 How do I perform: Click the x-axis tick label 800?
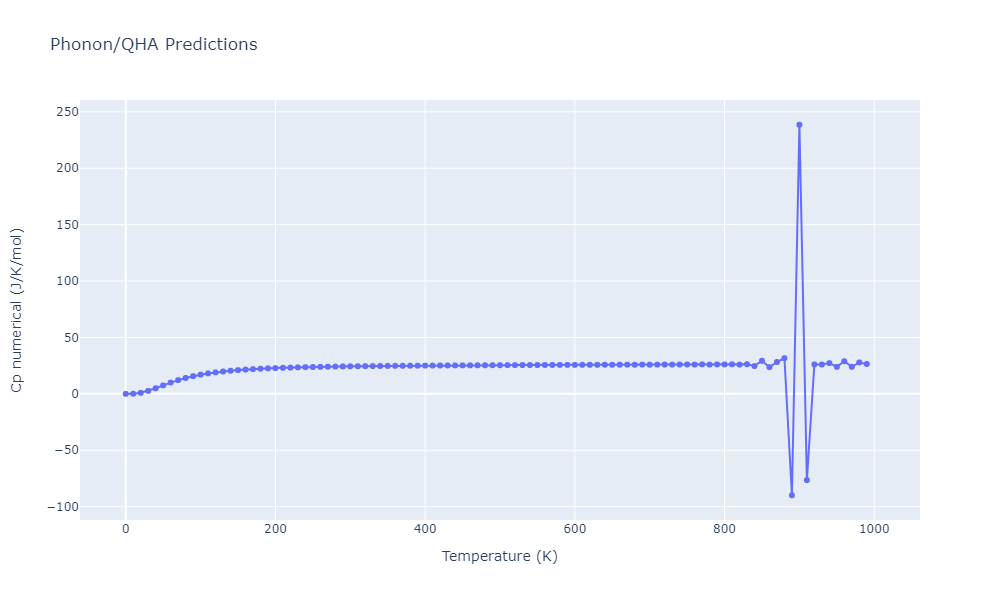[724, 529]
